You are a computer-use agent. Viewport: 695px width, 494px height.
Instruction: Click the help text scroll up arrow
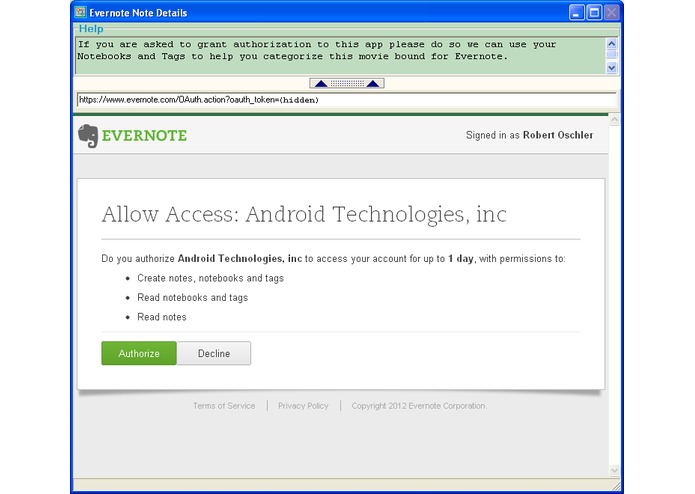coord(612,43)
